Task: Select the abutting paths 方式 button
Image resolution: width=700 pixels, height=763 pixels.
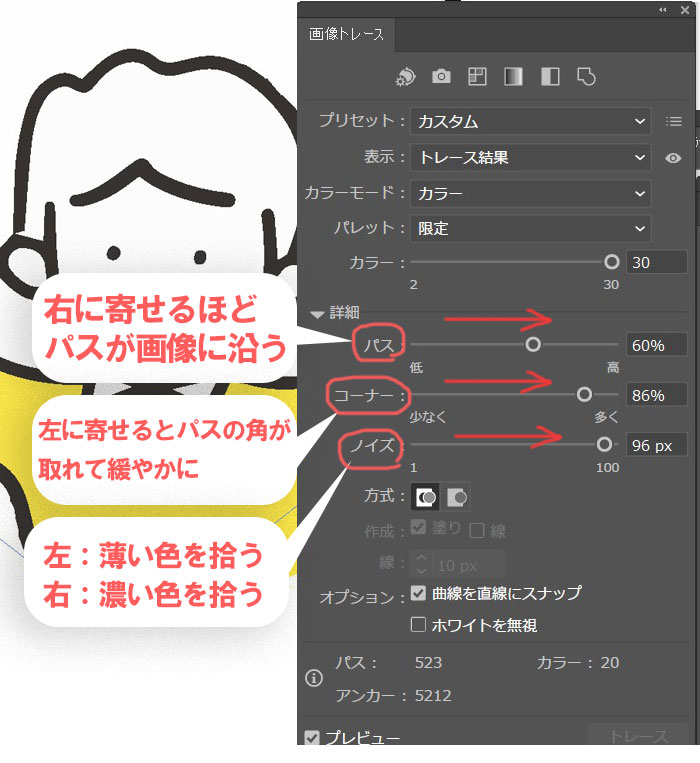Action: (426, 497)
